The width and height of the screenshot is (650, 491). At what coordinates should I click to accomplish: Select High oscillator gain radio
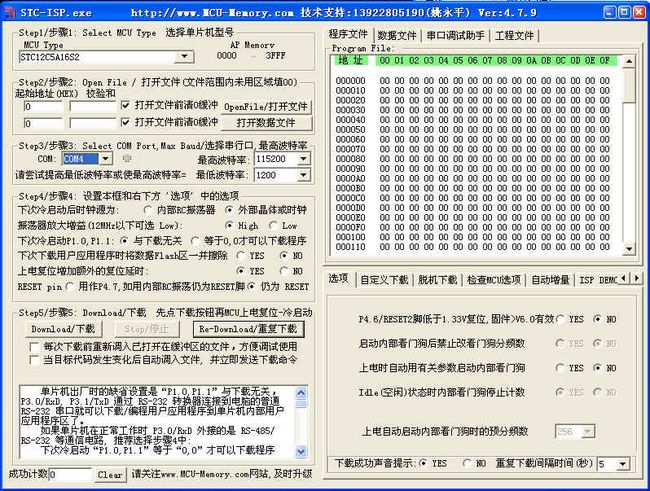pos(229,226)
